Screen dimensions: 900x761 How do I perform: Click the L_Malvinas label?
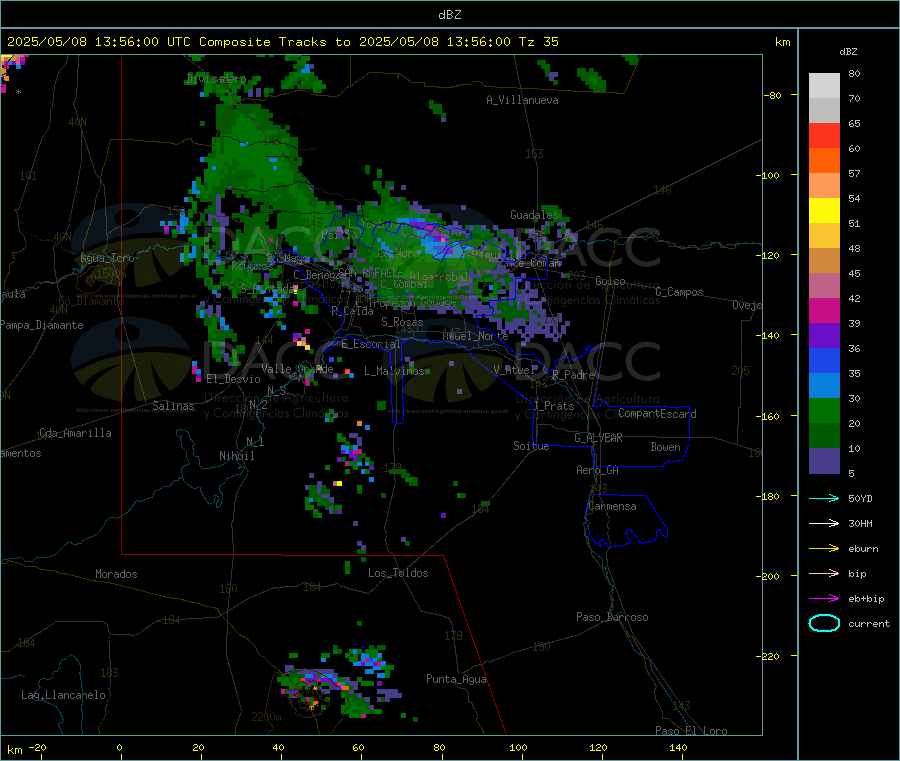pos(394,371)
